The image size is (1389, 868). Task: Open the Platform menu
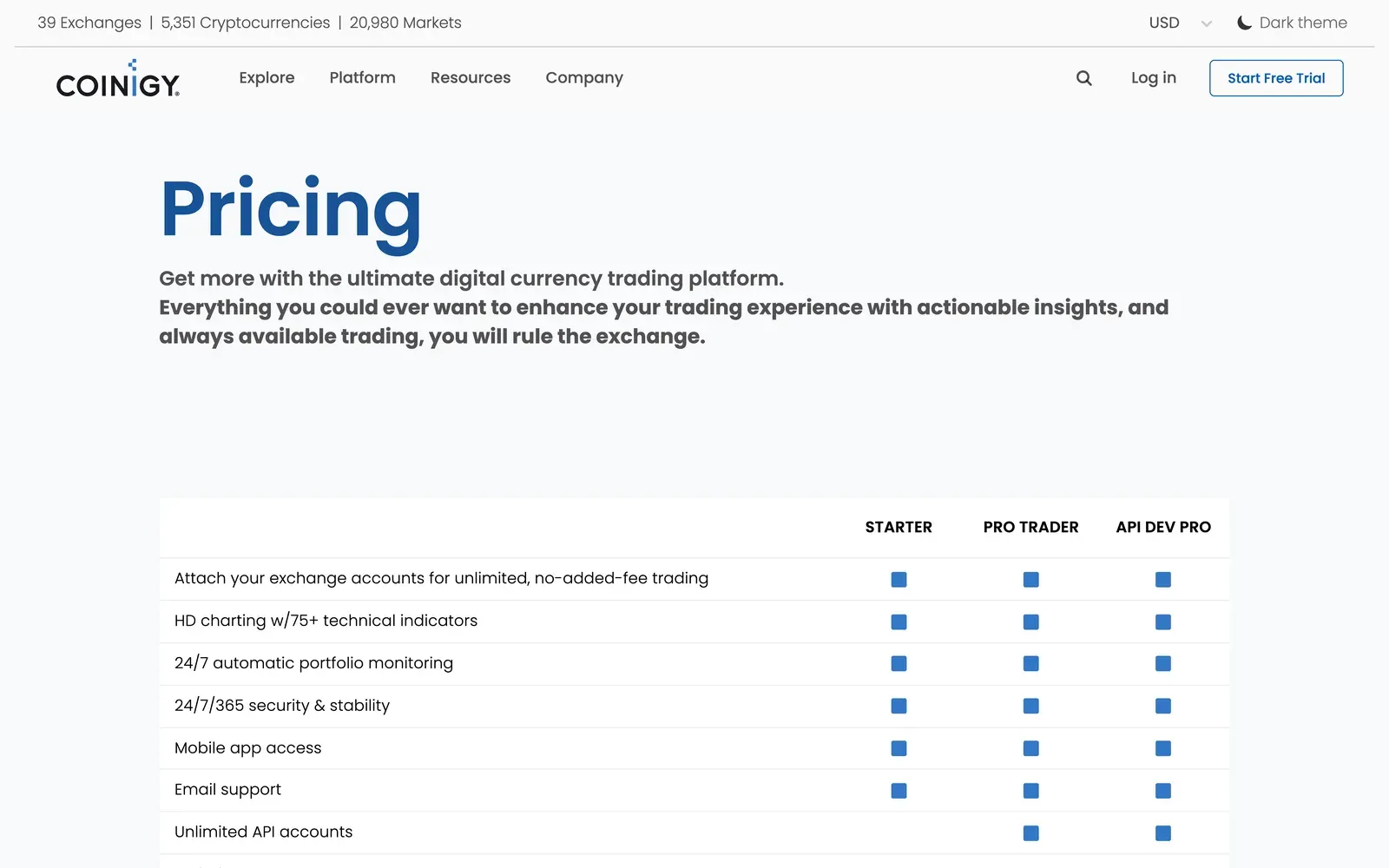coord(362,77)
